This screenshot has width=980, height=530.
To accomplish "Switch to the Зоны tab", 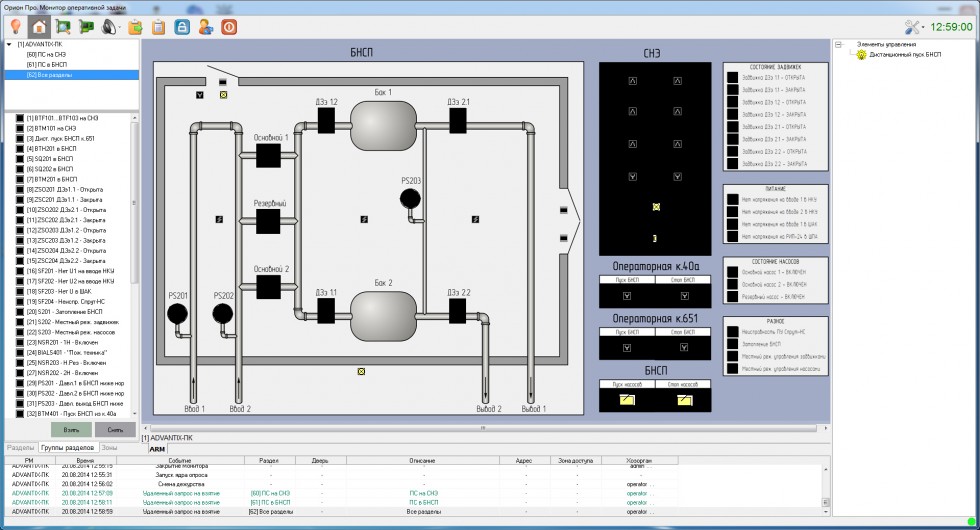I will click(110, 448).
